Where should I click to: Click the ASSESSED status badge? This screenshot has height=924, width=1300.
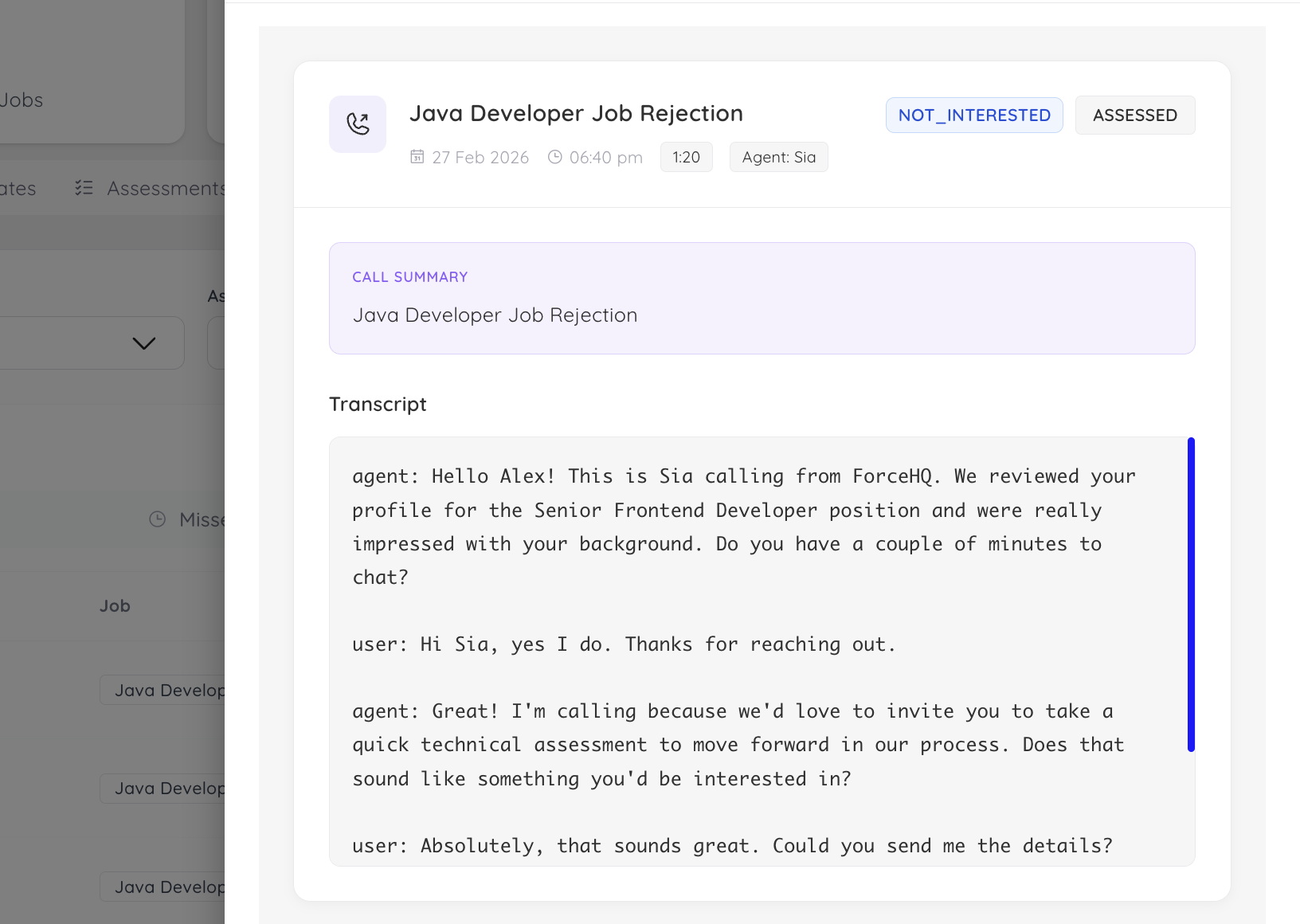click(1135, 115)
